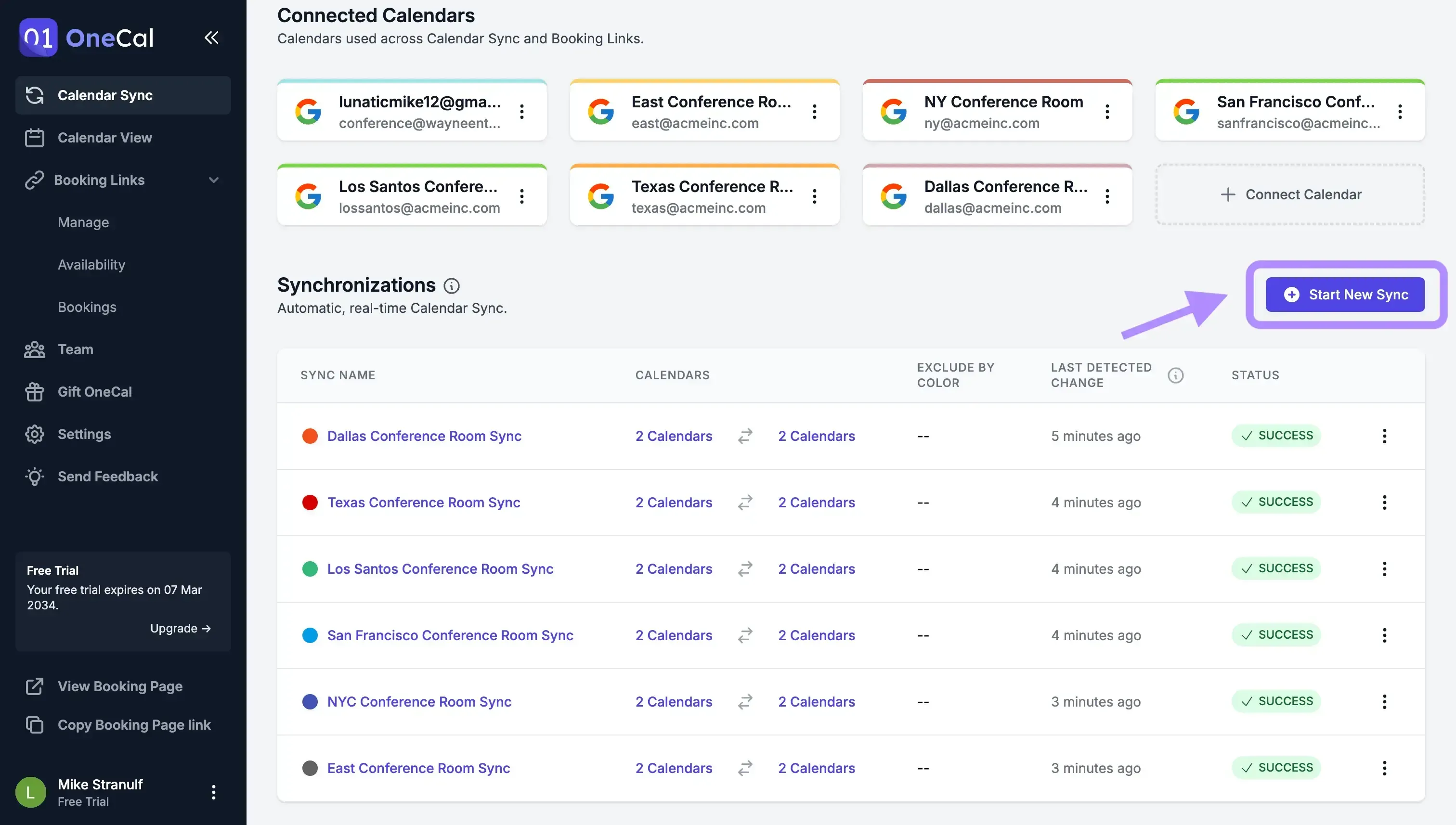Open three-dot menu for NY Conference Room
The image size is (1456, 825).
coord(1107,112)
